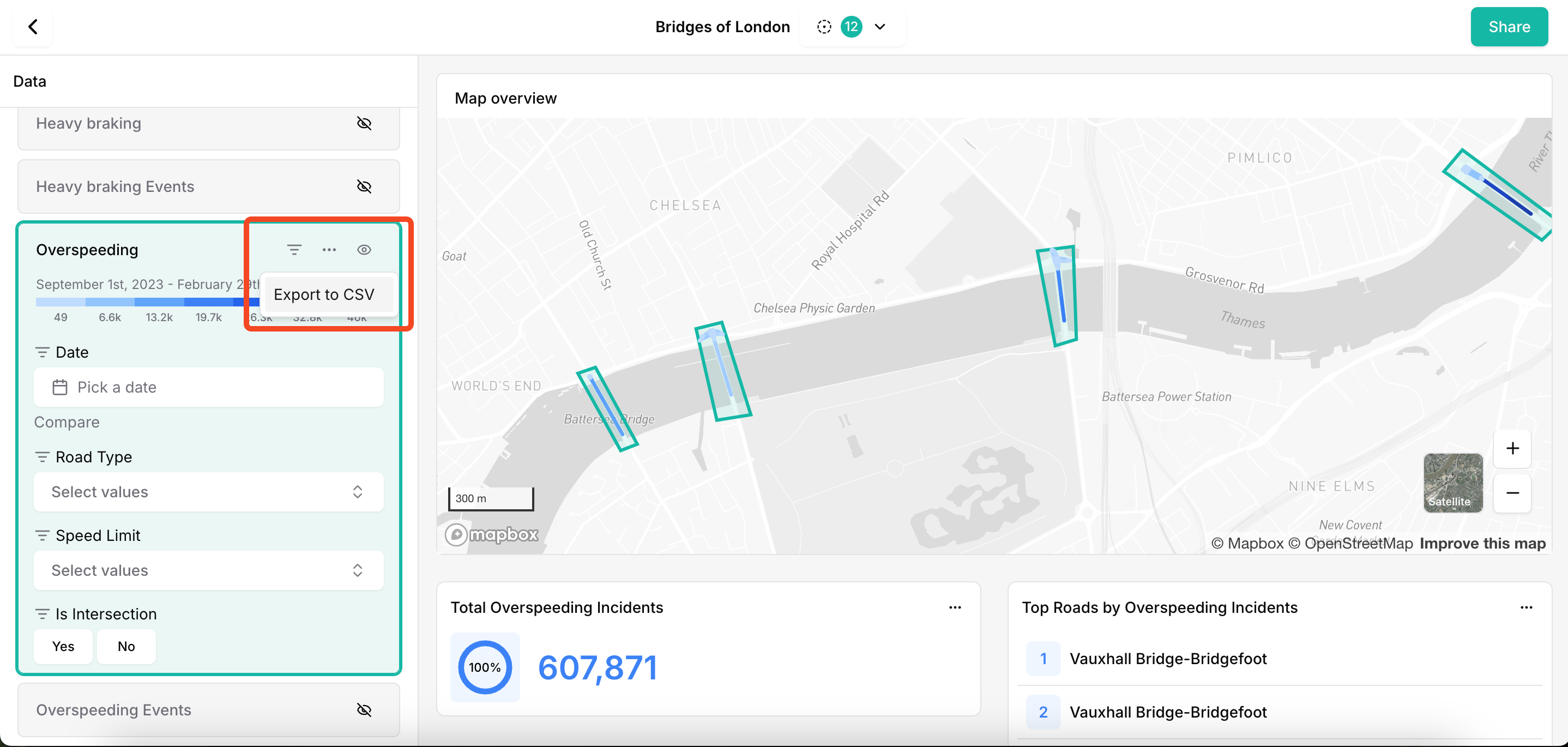
Task: Show the Overspeeding Events layer
Action: pyautogui.click(x=364, y=710)
